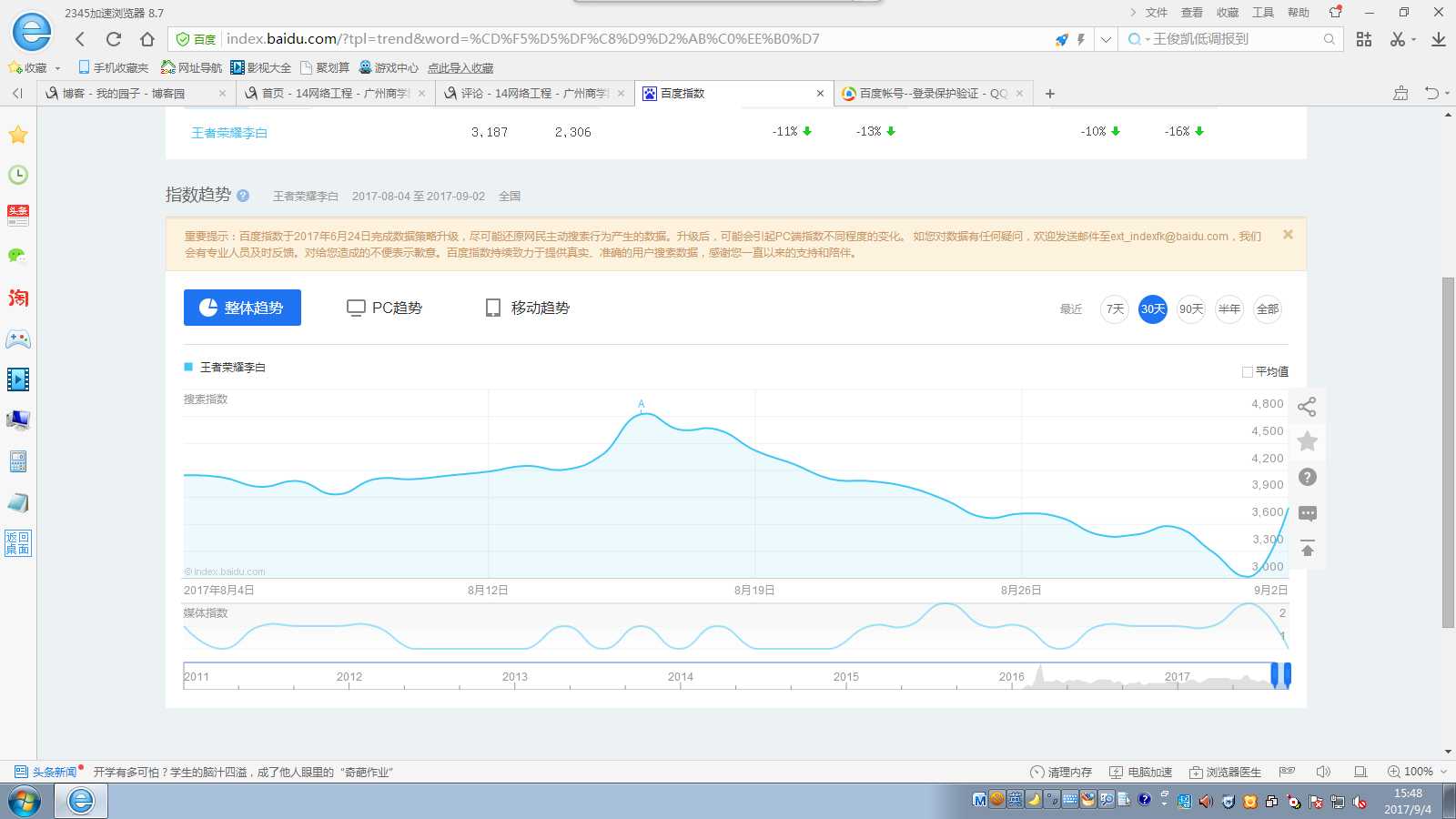
Task: Expand scissors tool dropdown arrow
Action: tap(1413, 39)
